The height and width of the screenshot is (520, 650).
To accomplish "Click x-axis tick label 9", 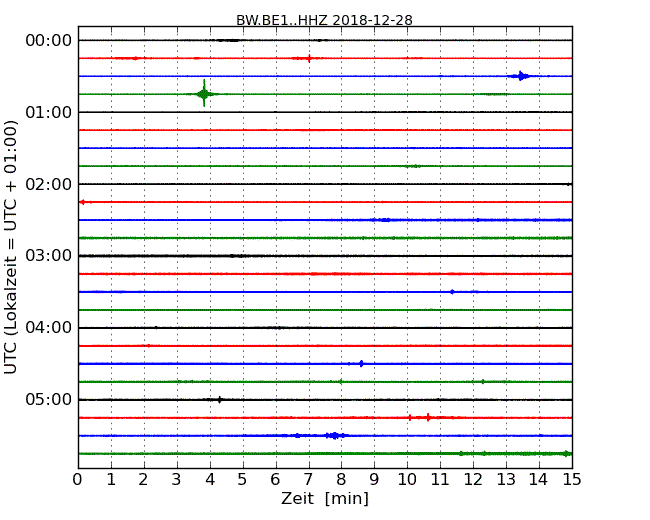I will pos(374,480).
